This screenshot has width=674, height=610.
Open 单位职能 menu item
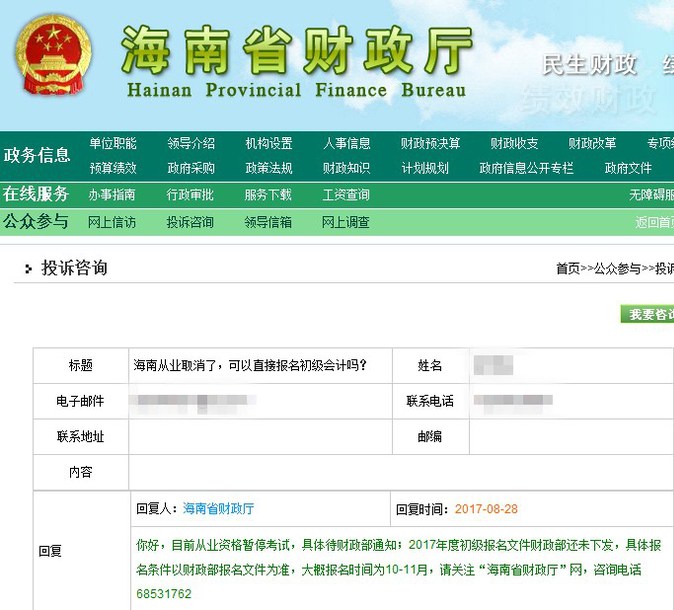tap(113, 144)
